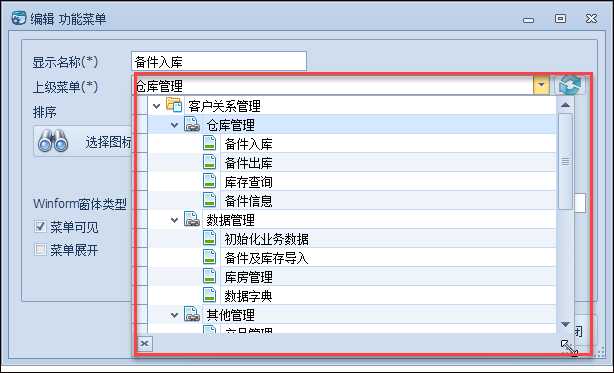Click the popup resize grip corner
The height and width of the screenshot is (373, 614).
click(x=570, y=348)
